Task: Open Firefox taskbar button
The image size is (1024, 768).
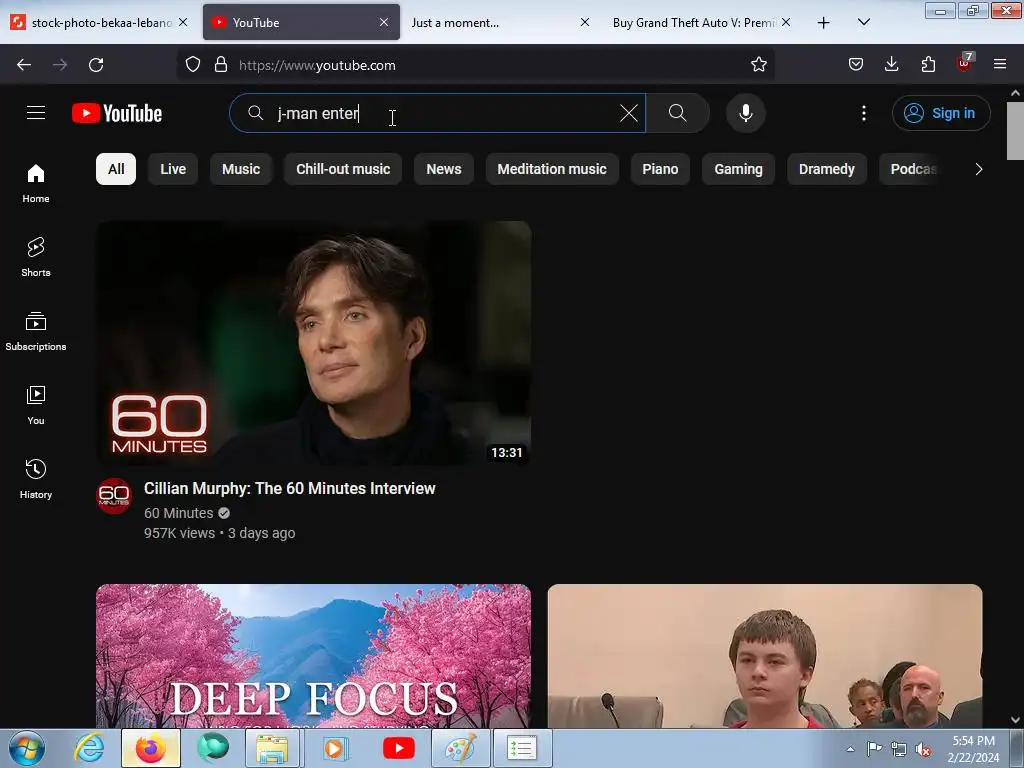Action: 151,748
